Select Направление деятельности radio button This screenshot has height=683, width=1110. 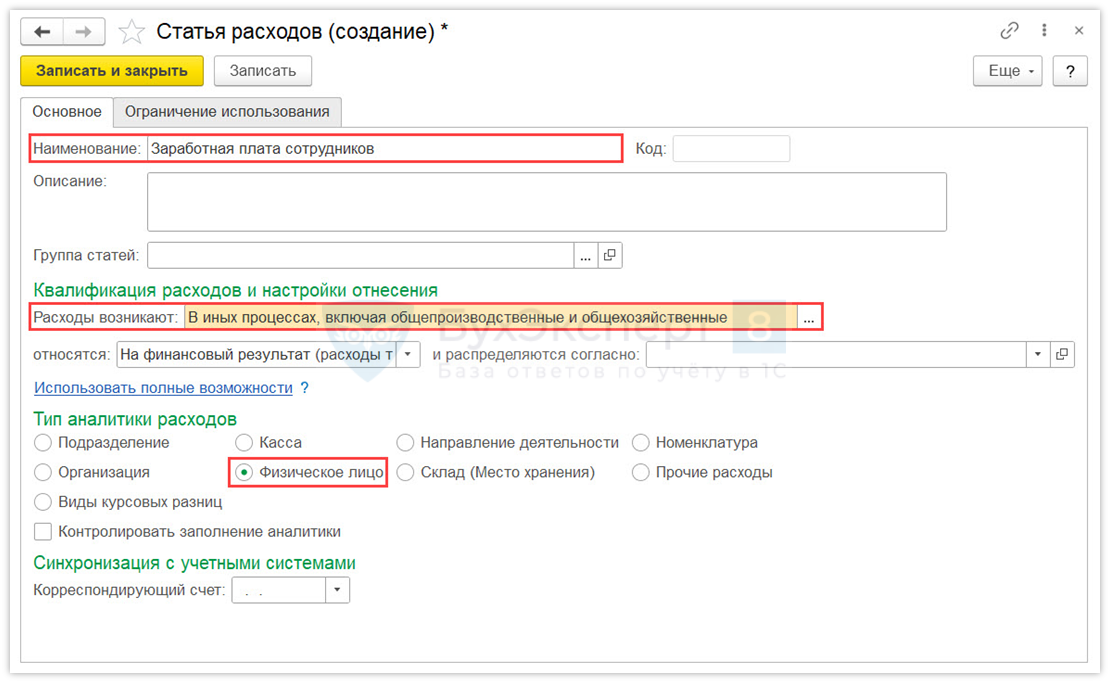point(406,443)
